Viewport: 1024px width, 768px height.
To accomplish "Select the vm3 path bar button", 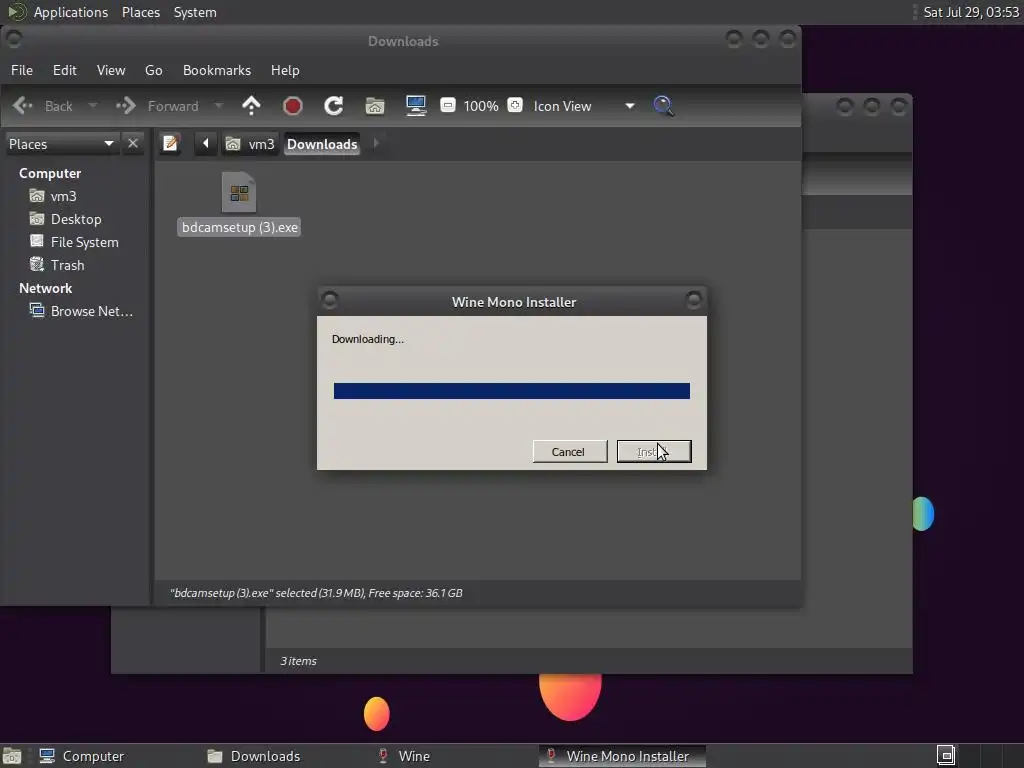I will (250, 144).
